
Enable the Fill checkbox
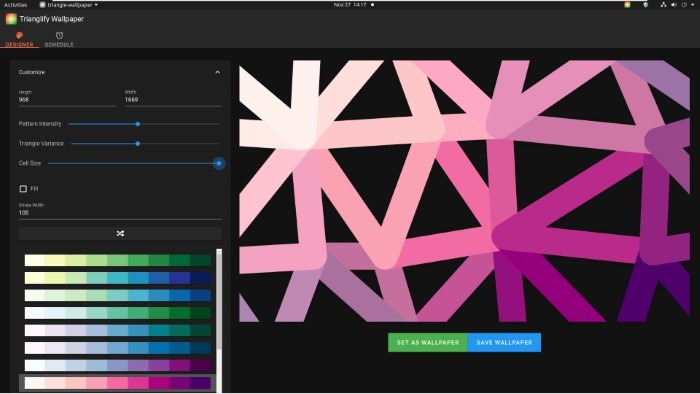(23, 189)
